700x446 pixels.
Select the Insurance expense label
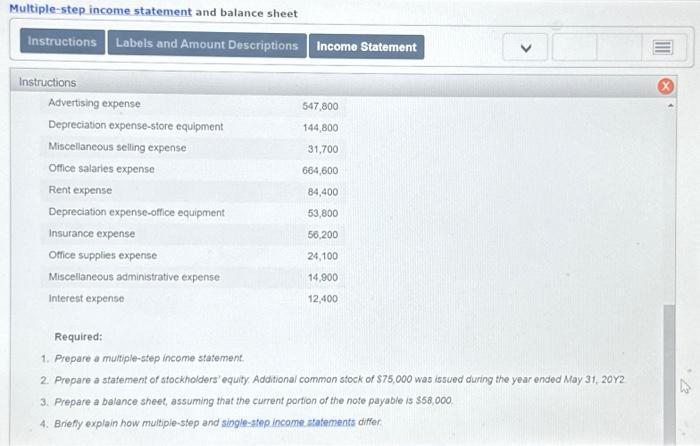(92, 233)
